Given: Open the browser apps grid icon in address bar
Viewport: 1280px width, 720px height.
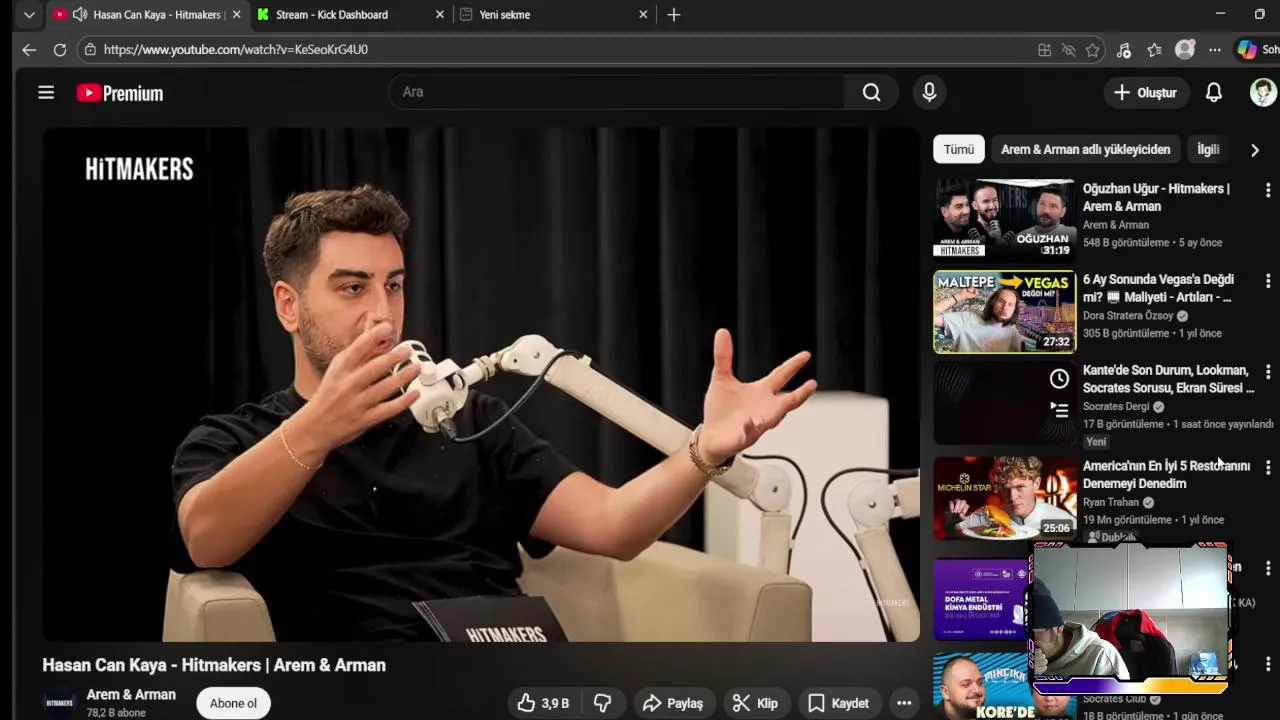Looking at the screenshot, I should 1044,50.
